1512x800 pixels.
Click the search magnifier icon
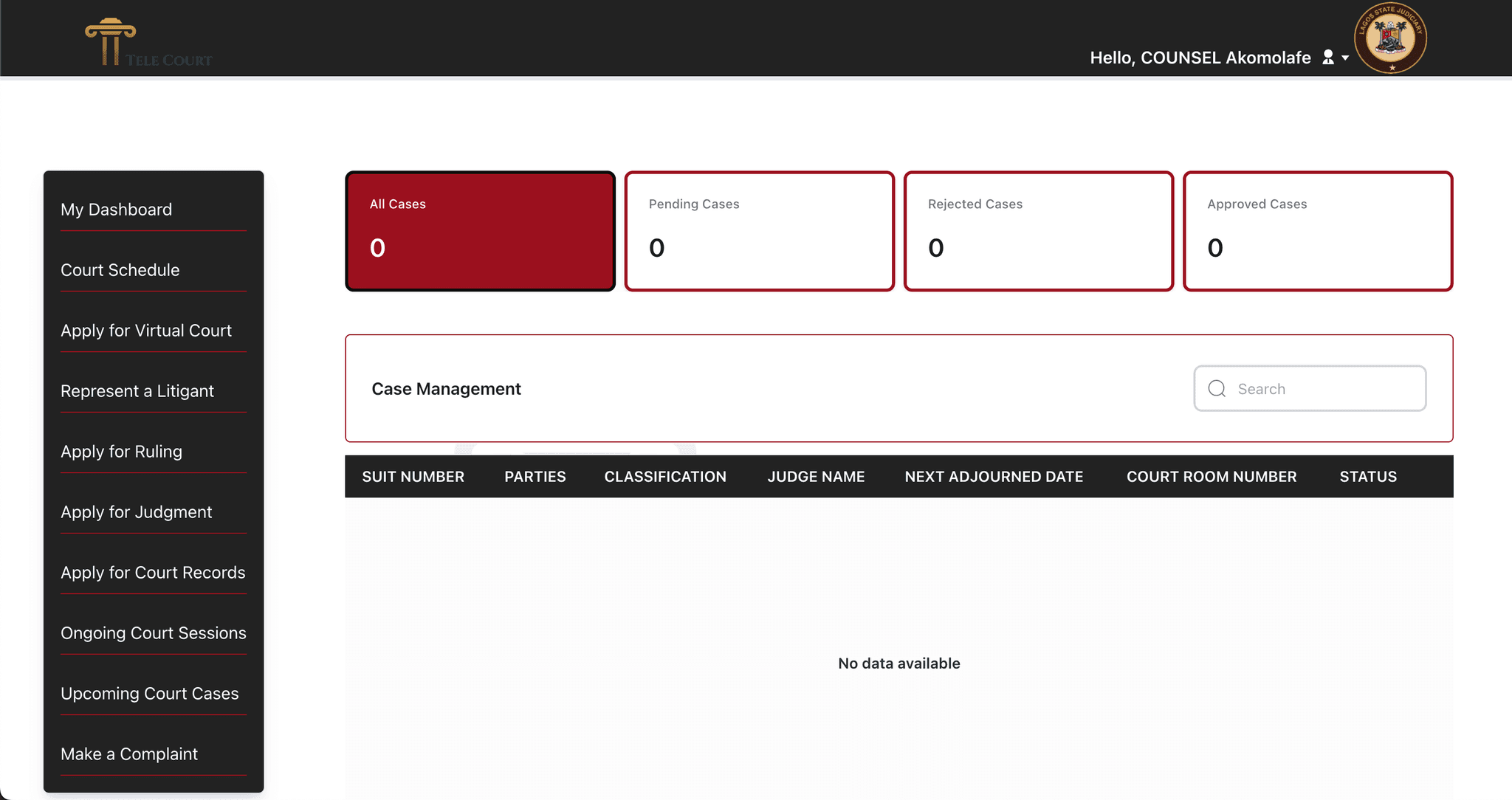[x=1217, y=389]
